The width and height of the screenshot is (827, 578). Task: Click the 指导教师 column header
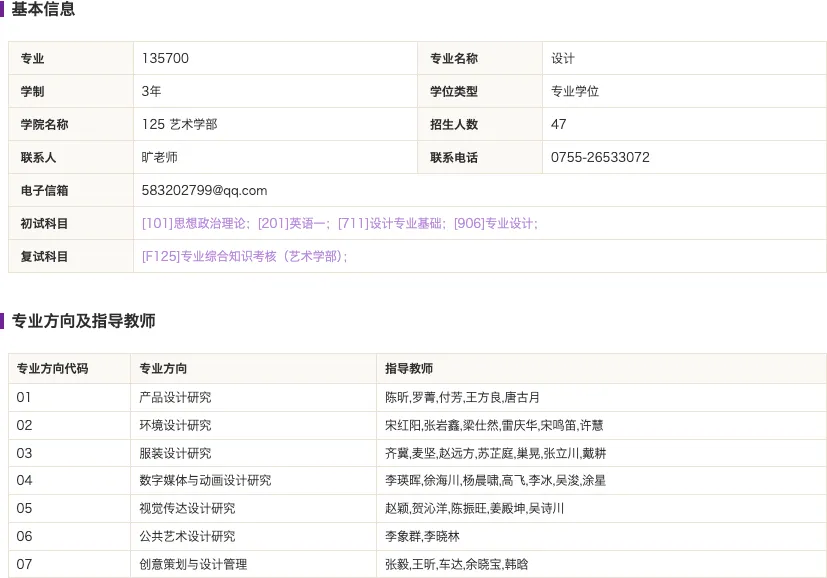click(409, 369)
